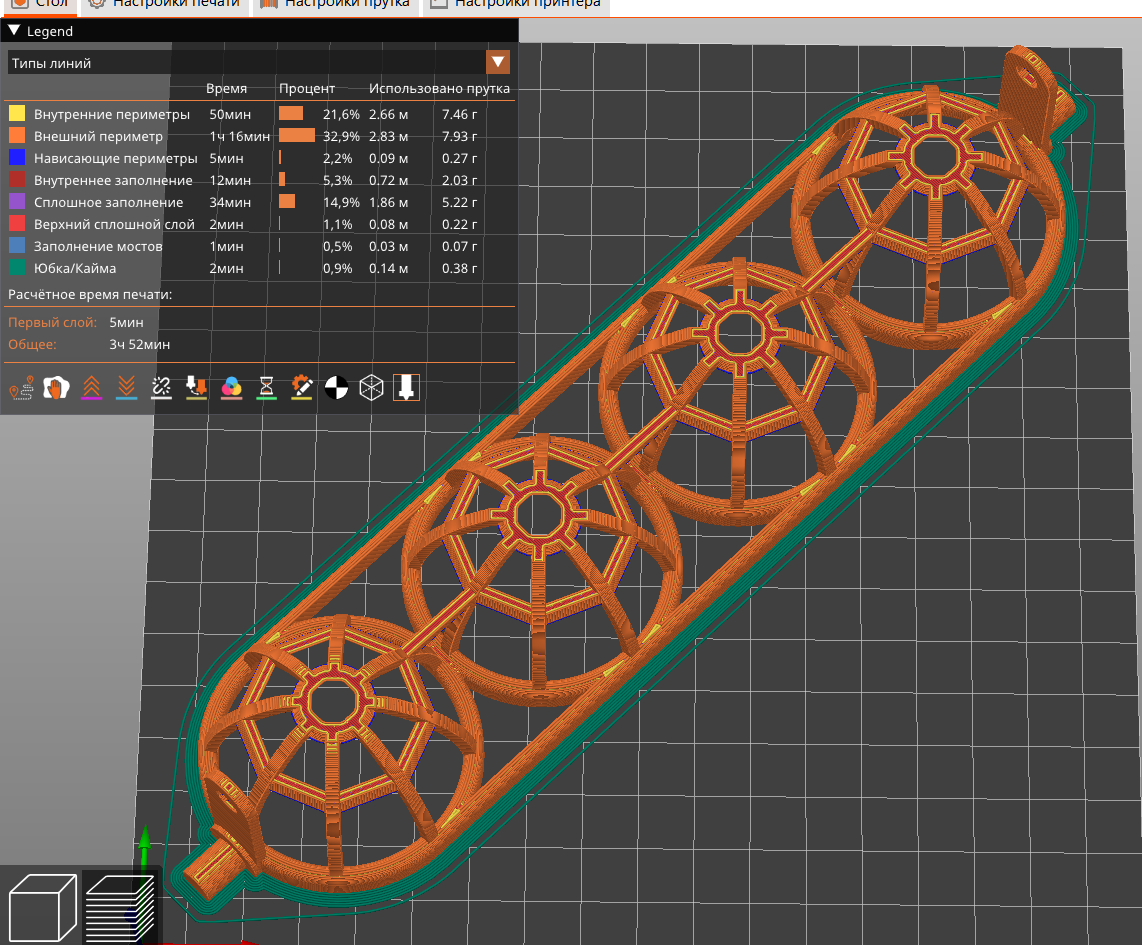
Task: Toggle travel moves visibility icon
Action: click(x=22, y=388)
